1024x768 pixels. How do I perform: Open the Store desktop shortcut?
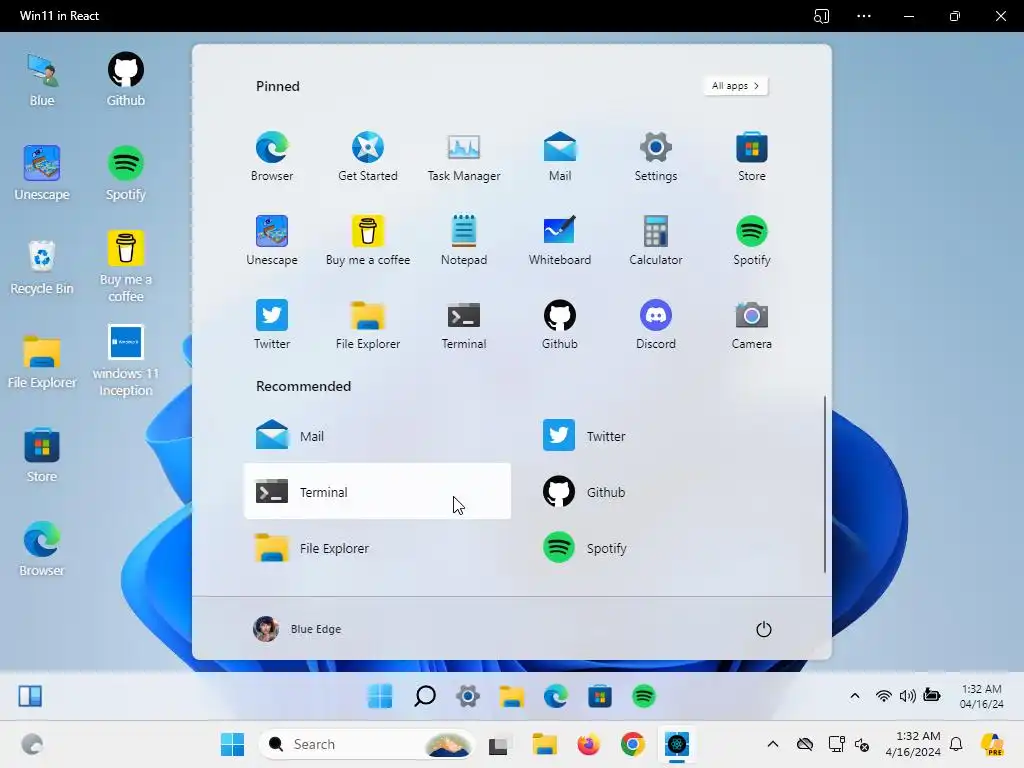42,456
